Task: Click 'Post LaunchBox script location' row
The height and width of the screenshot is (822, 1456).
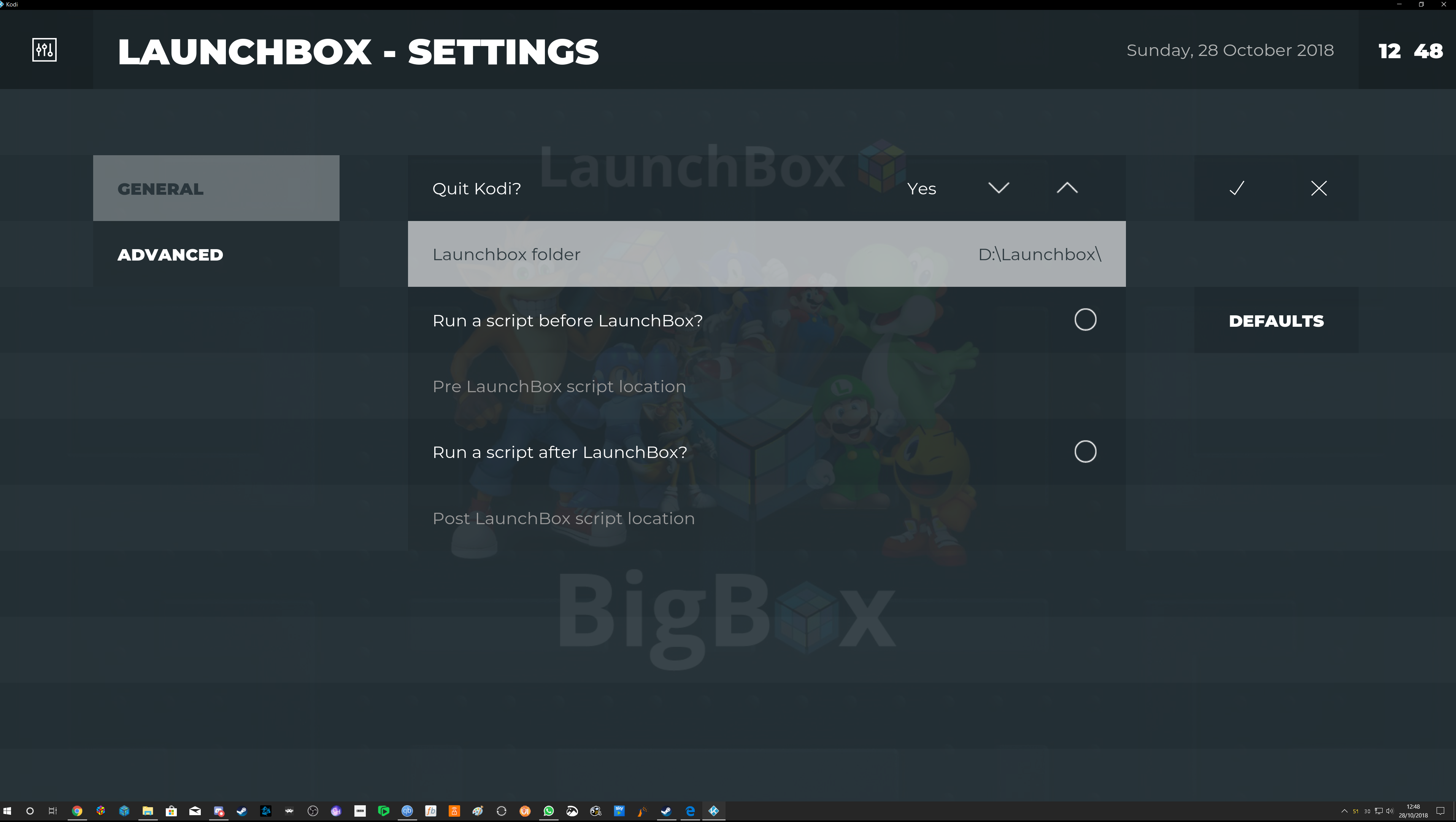Action: click(767, 518)
